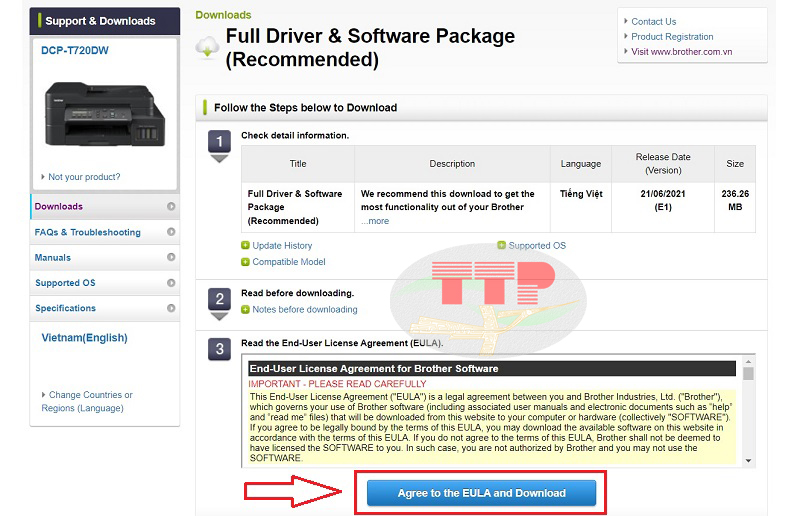This screenshot has height=516, width=800.
Task: Click the Vietnam(English) region label
Action: [x=84, y=338]
